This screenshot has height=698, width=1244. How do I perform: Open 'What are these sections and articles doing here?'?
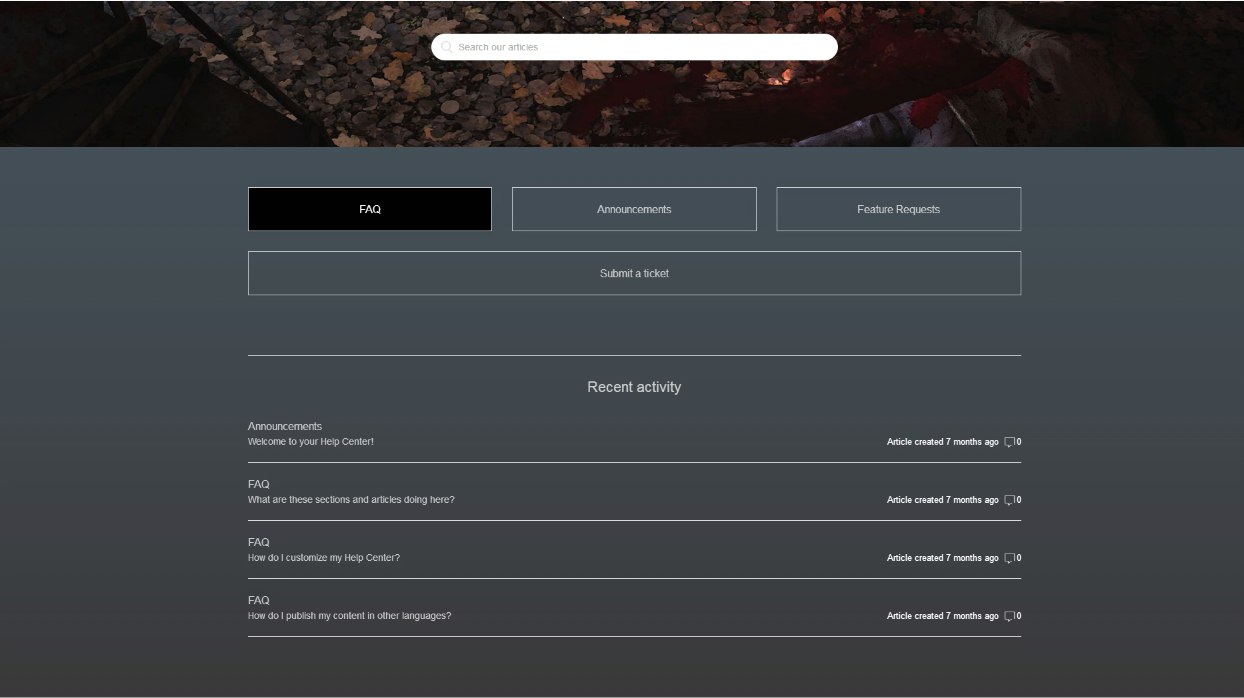coord(351,499)
